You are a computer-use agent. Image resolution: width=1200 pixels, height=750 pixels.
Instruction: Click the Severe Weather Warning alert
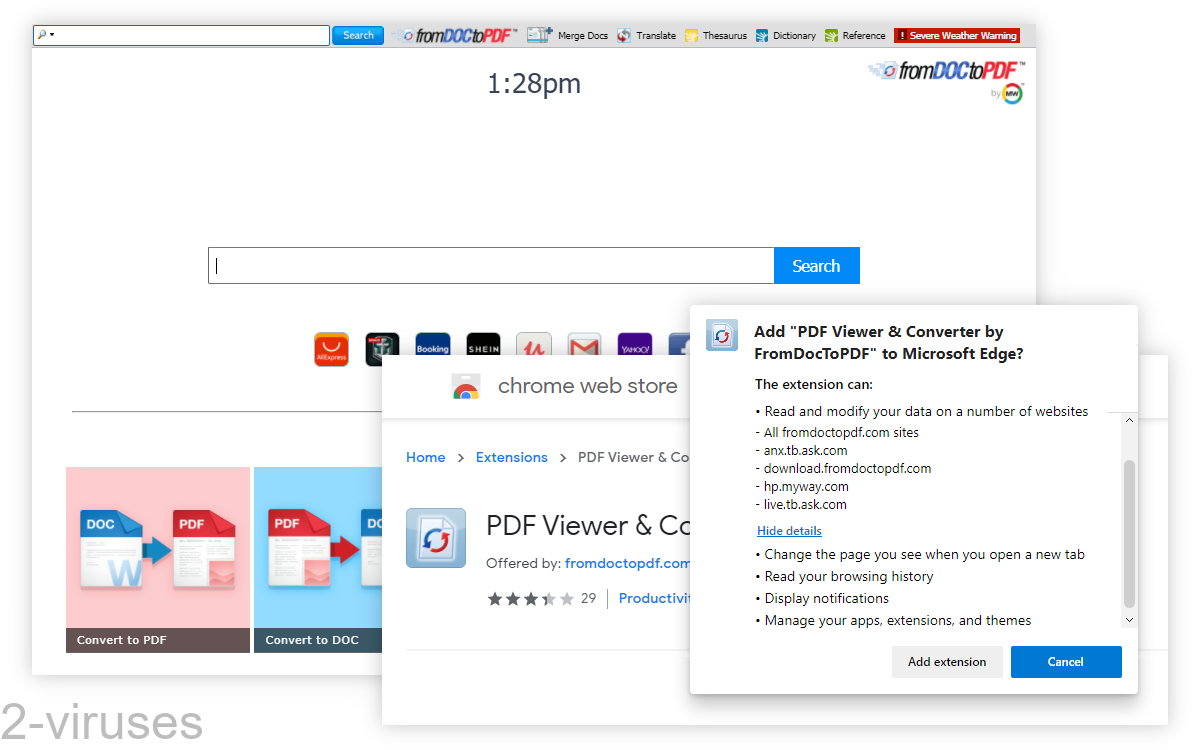(956, 35)
